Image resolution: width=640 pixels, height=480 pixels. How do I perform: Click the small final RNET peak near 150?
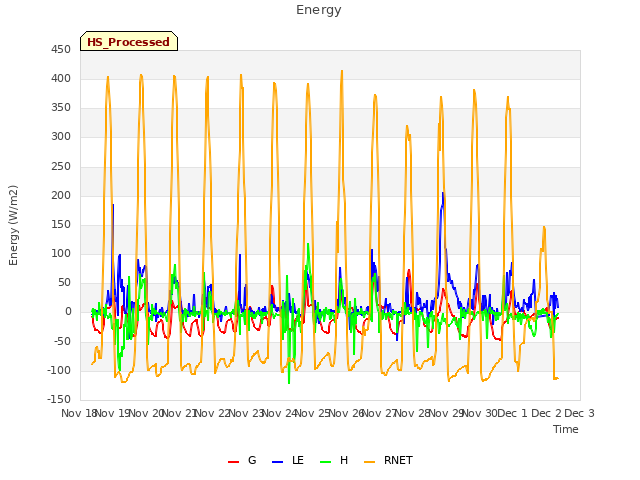pos(544,227)
